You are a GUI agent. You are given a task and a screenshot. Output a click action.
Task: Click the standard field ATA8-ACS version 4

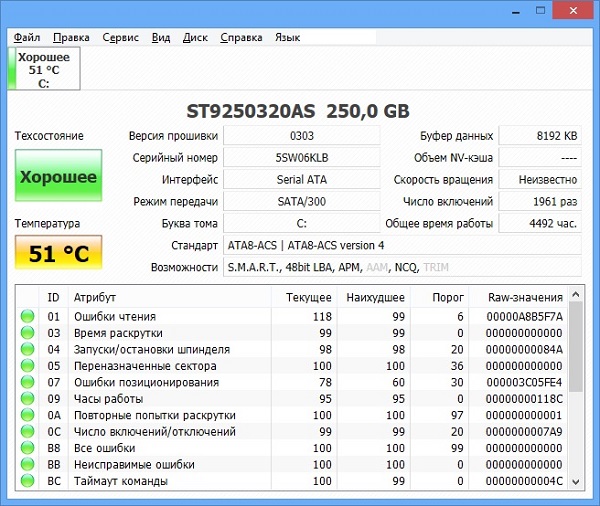click(402, 245)
